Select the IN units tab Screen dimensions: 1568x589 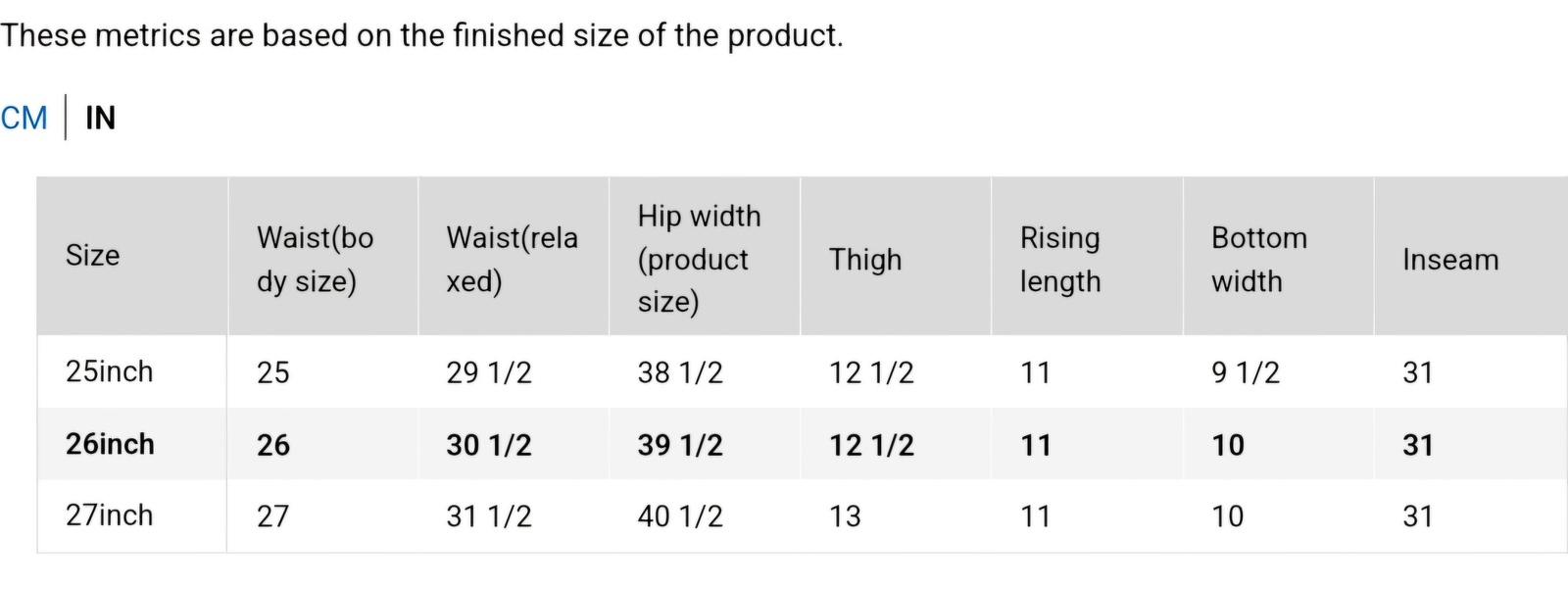click(x=100, y=118)
